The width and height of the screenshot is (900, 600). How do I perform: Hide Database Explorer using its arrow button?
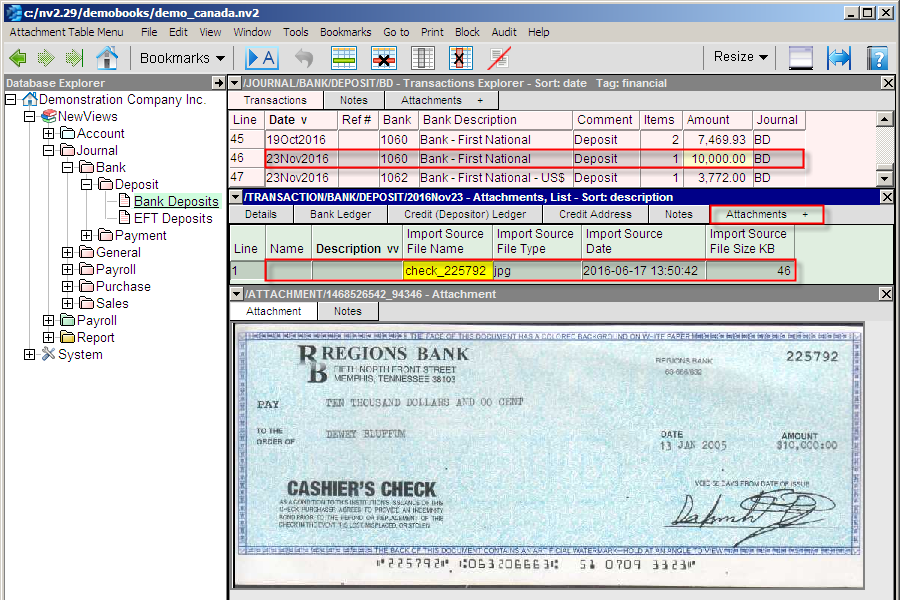[219, 83]
